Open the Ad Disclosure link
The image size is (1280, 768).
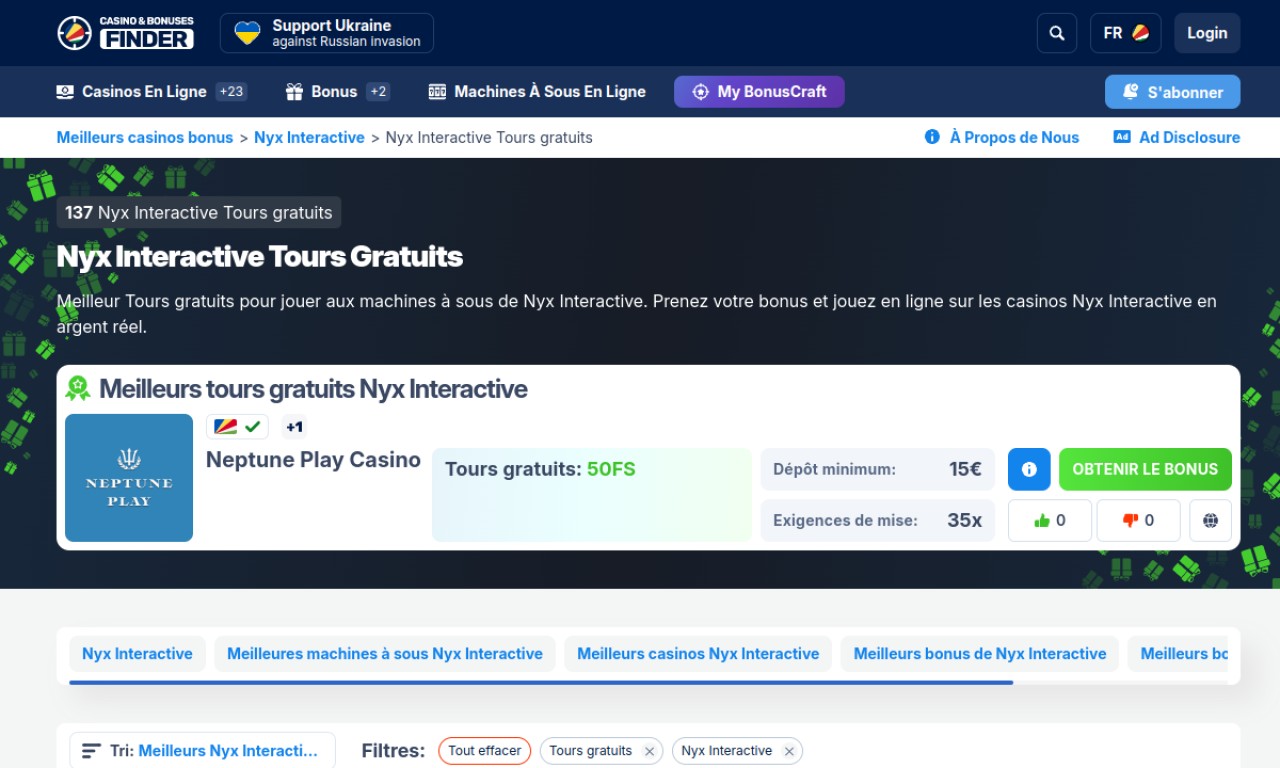1189,137
